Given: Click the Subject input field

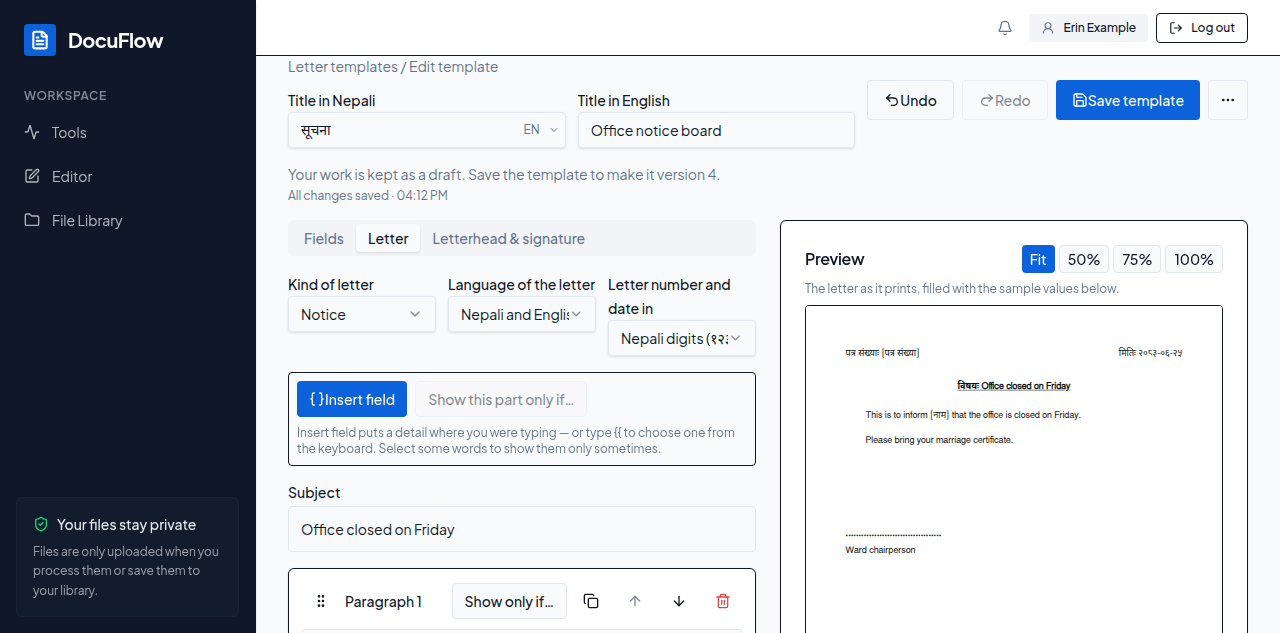Looking at the screenshot, I should point(522,529).
